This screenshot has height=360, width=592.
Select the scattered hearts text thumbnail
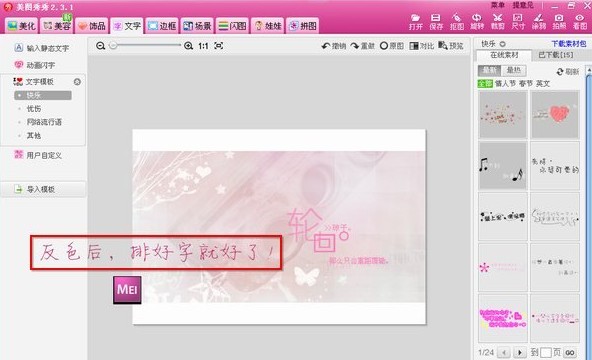coord(503,114)
